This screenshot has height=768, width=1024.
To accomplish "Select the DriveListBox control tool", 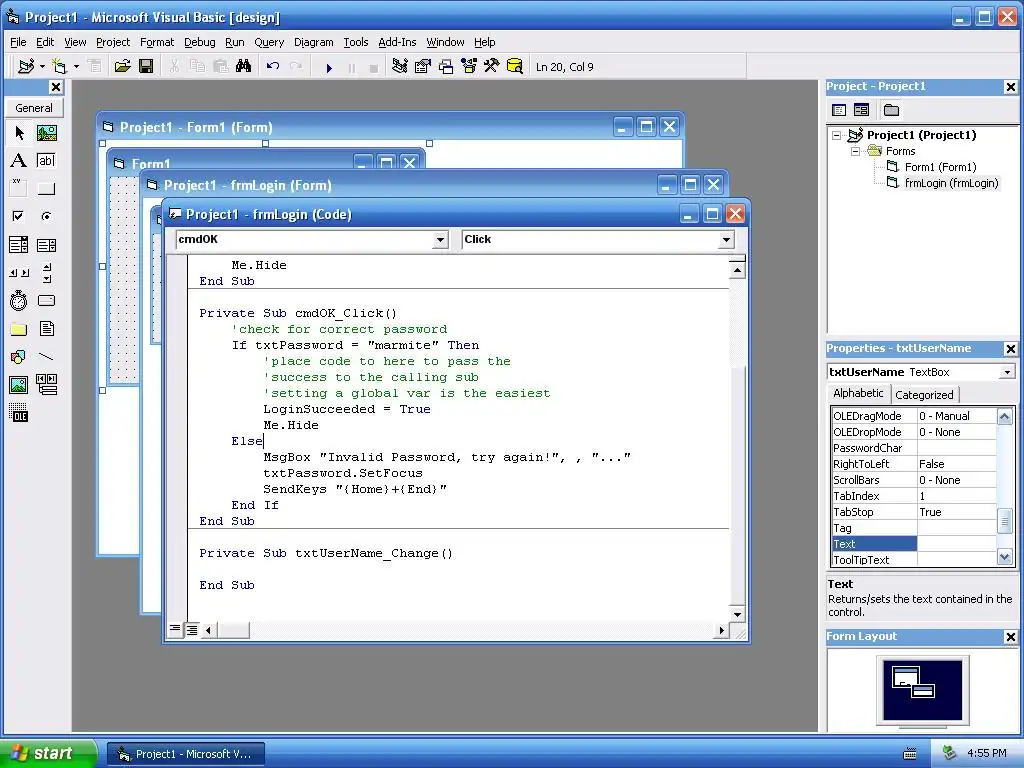I will point(46,300).
